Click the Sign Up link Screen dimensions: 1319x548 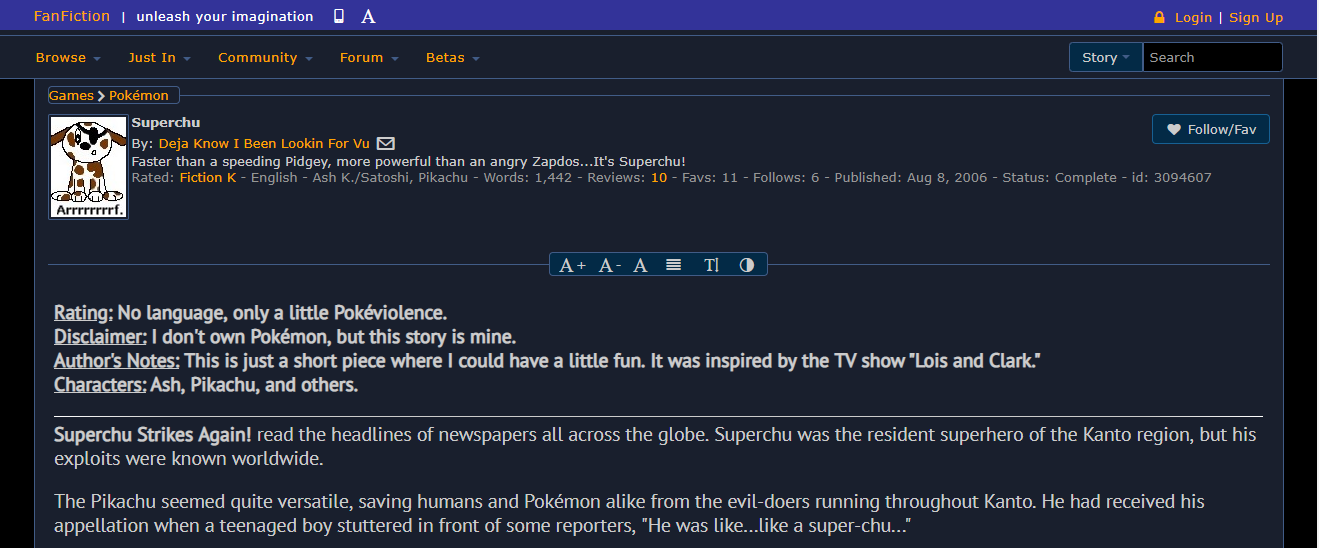click(x=1256, y=17)
